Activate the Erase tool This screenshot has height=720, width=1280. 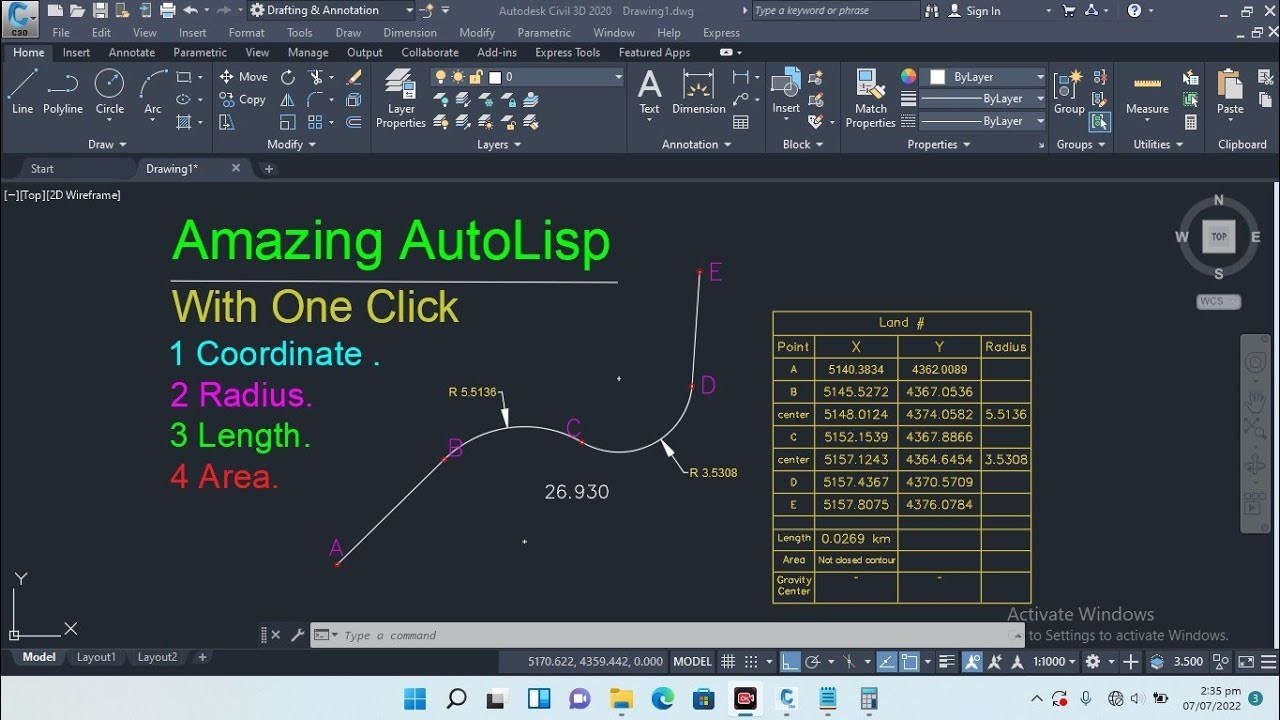click(353, 77)
